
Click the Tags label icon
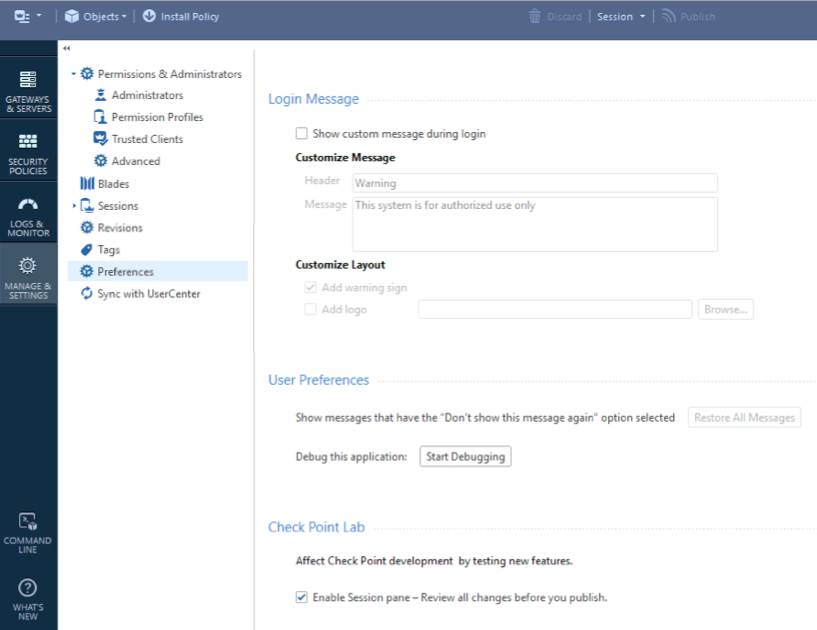[86, 250]
